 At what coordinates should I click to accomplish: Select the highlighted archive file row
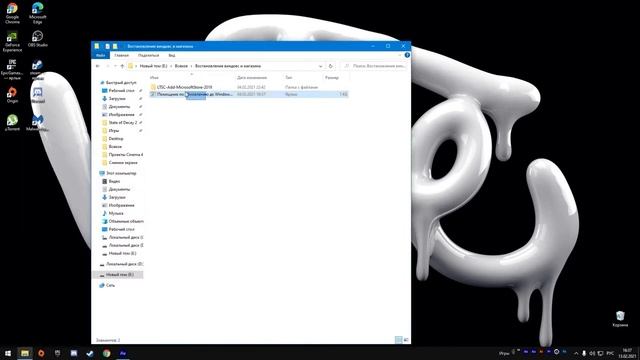[x=249, y=94]
